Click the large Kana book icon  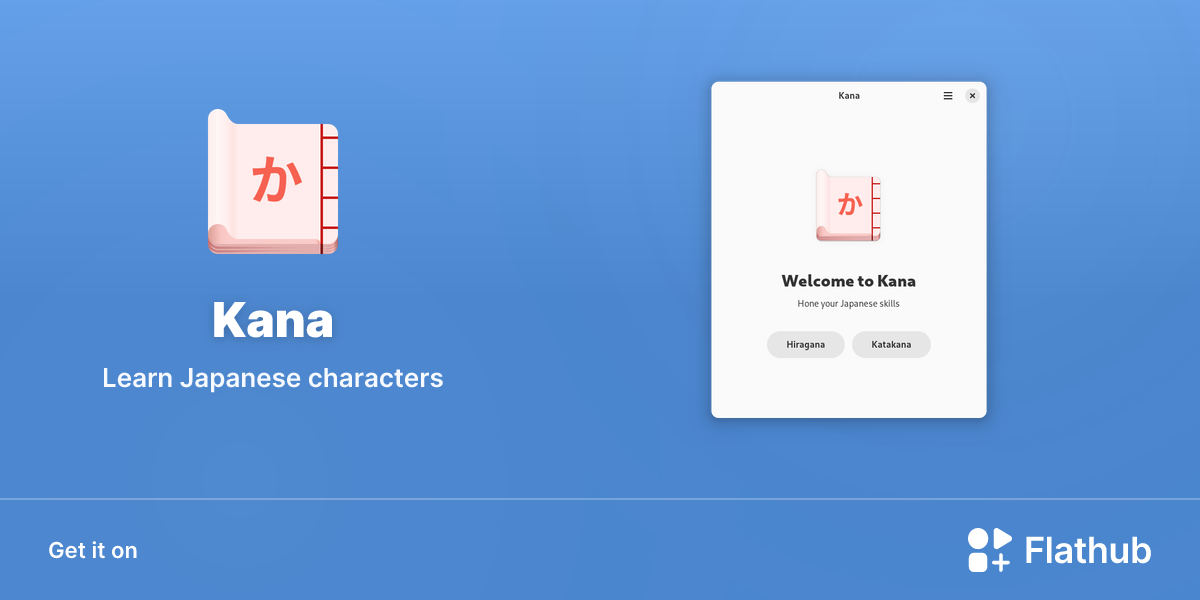273,181
